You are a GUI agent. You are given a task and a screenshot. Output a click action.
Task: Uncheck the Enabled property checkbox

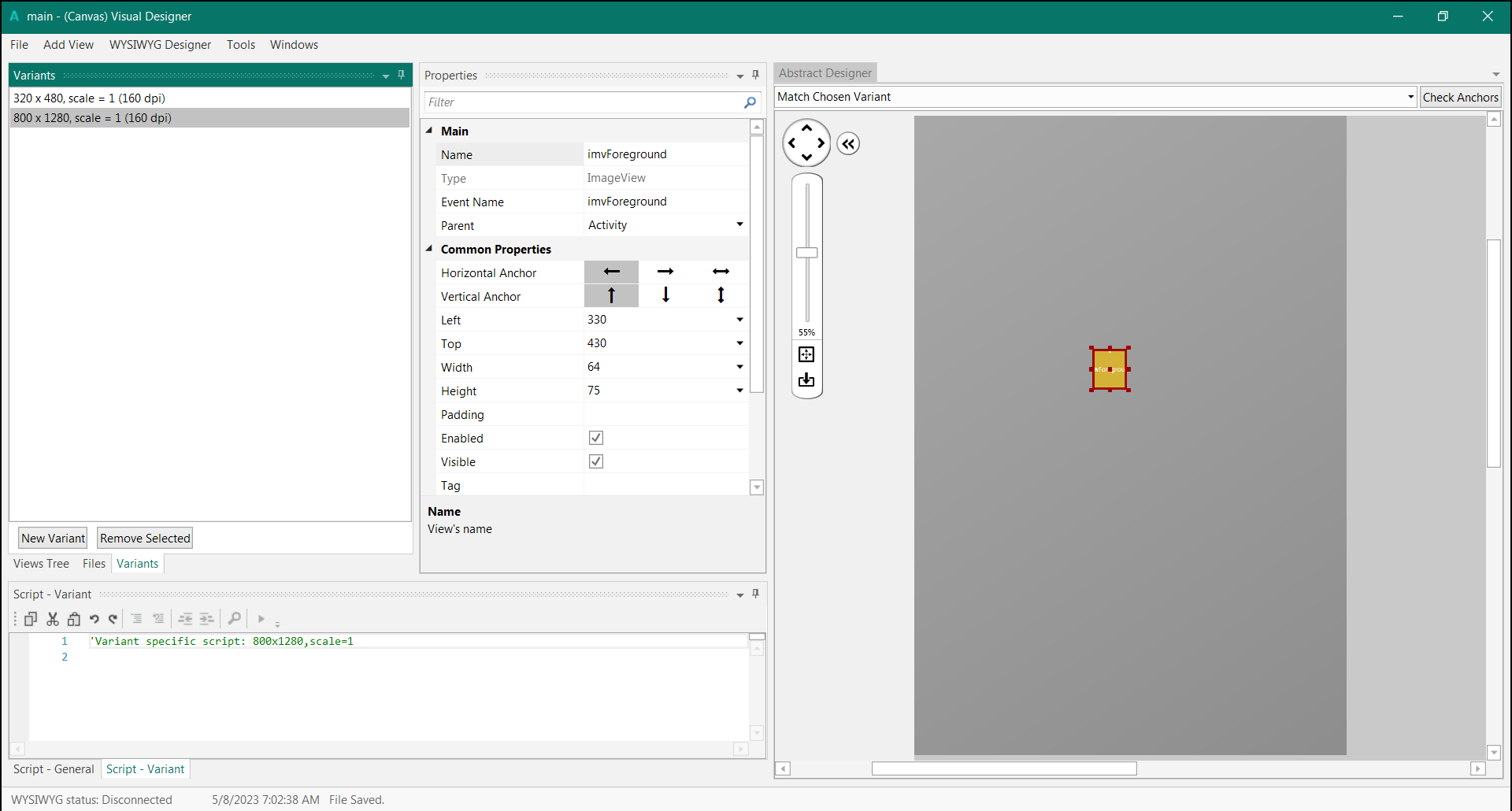[595, 438]
